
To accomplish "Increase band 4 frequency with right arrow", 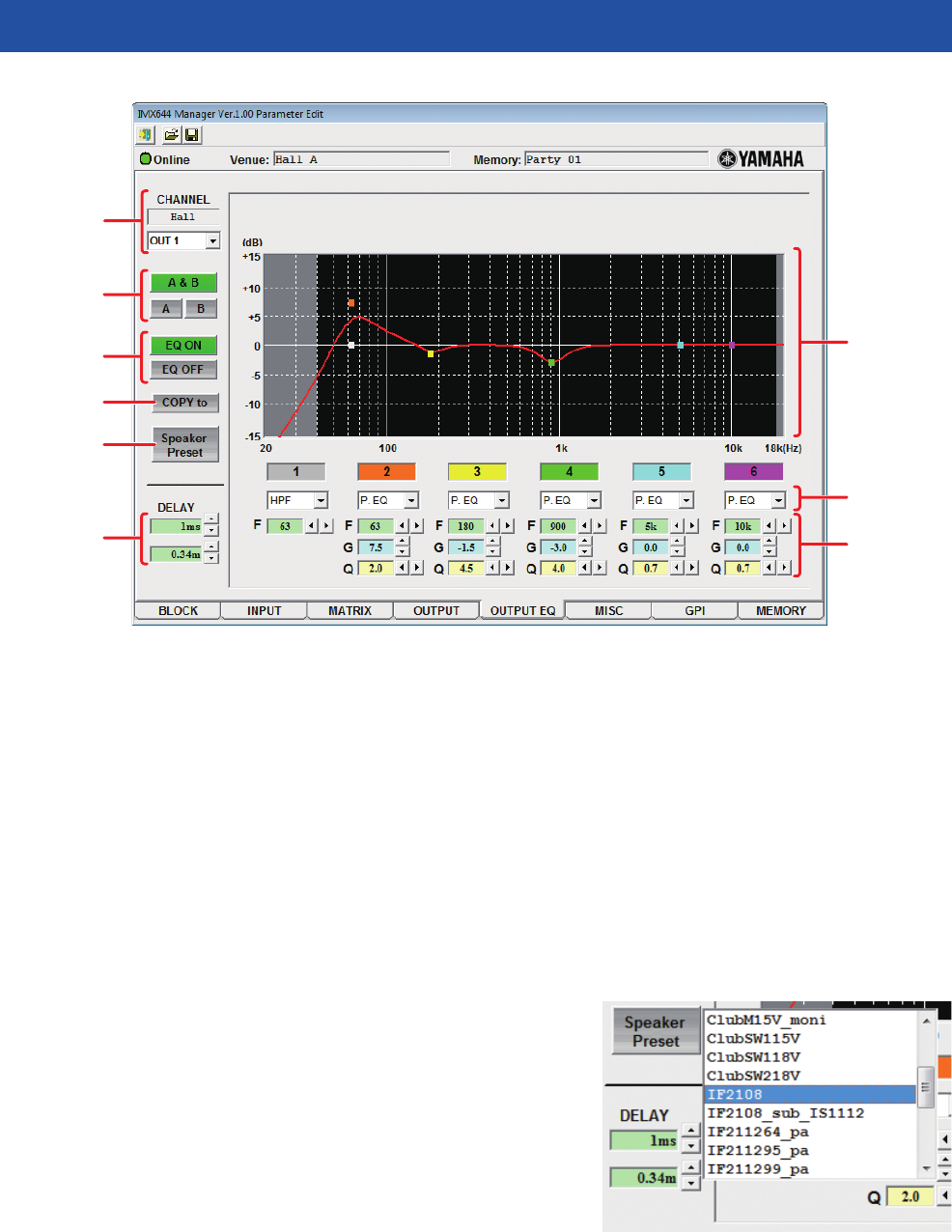I will point(600,526).
